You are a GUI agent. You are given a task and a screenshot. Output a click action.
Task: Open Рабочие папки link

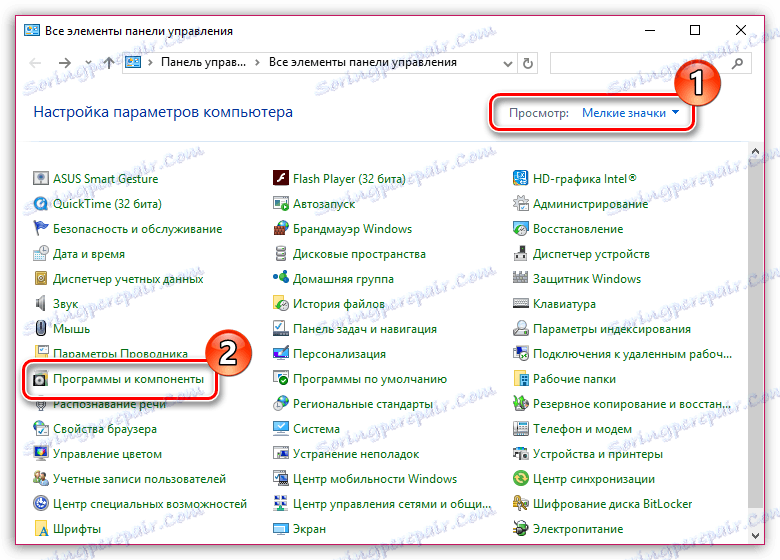click(x=574, y=379)
